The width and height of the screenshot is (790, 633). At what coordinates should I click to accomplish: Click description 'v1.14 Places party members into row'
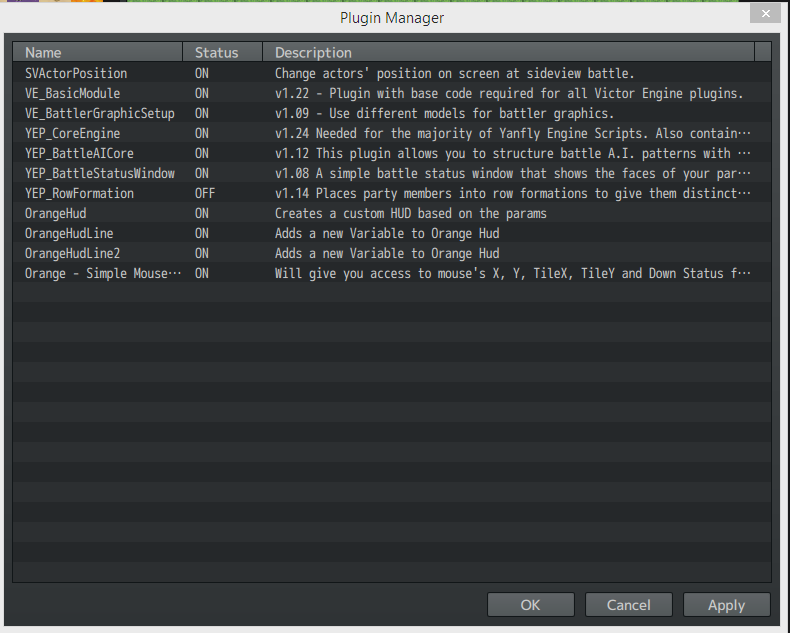pyautogui.click(x=512, y=194)
